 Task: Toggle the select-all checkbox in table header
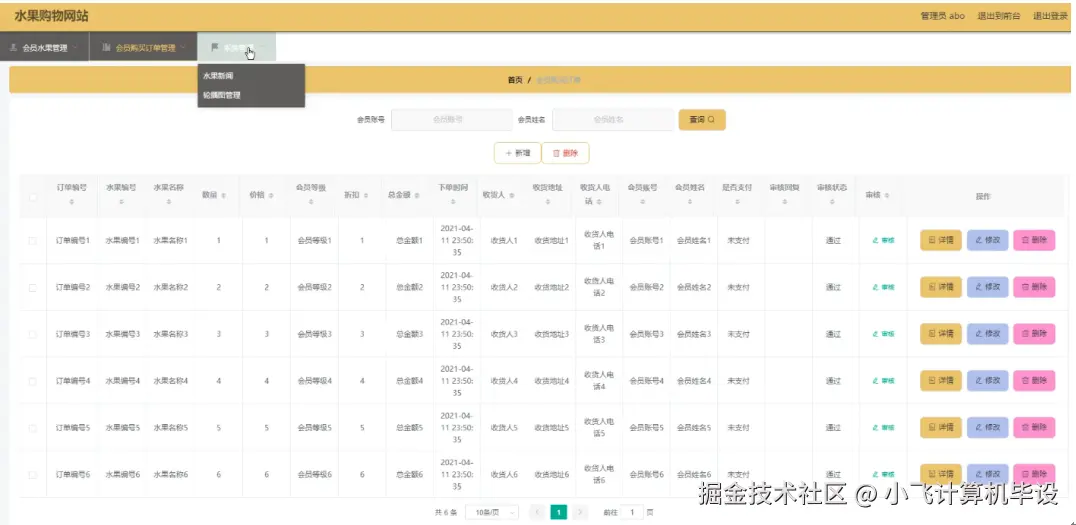(32, 197)
